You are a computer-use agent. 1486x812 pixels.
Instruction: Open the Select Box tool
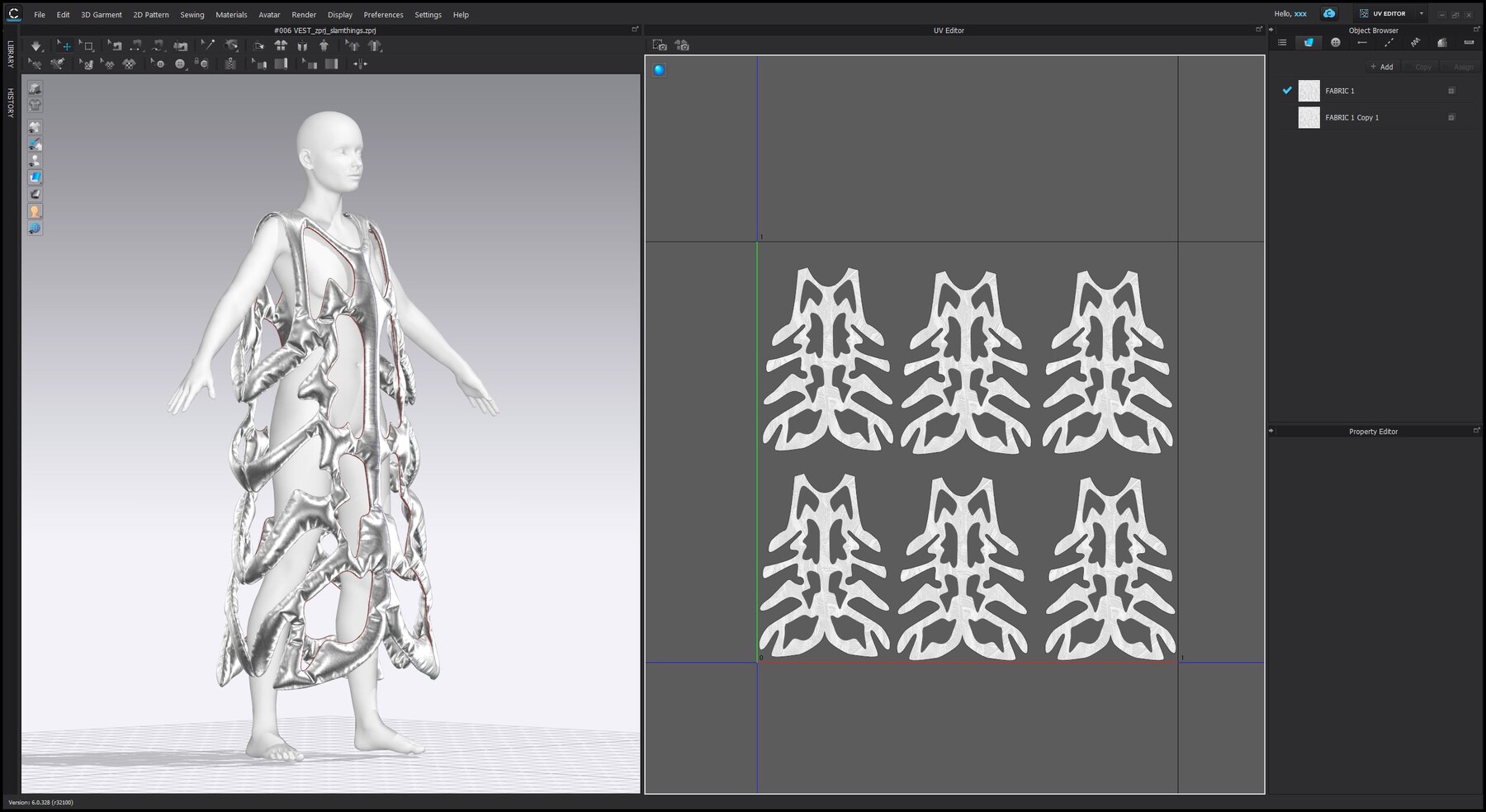point(88,45)
